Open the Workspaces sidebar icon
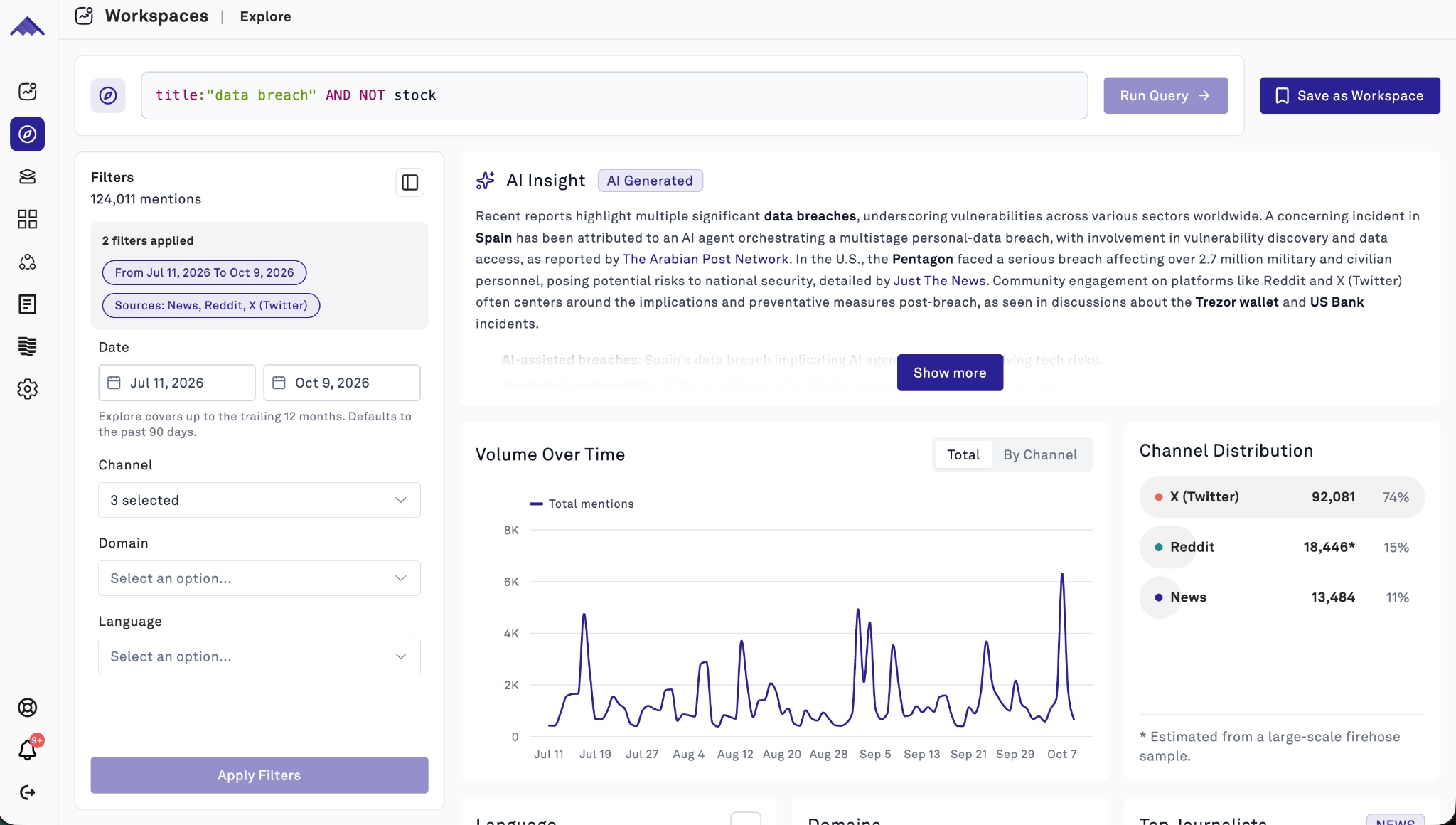Viewport: 1456px width, 825px height. pos(27,91)
